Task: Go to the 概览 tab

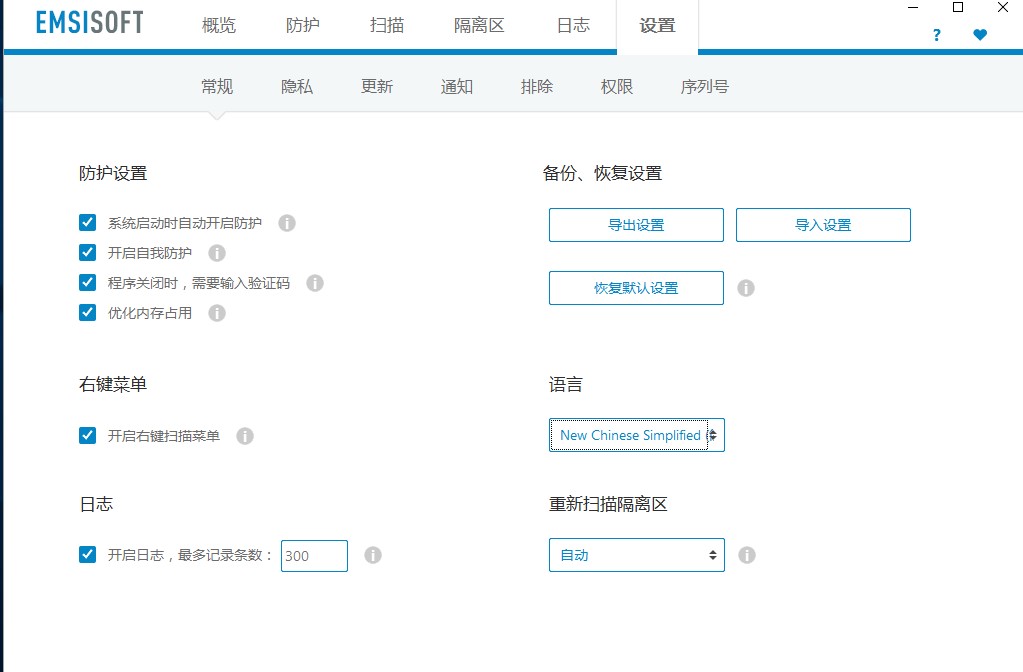Action: (x=219, y=25)
